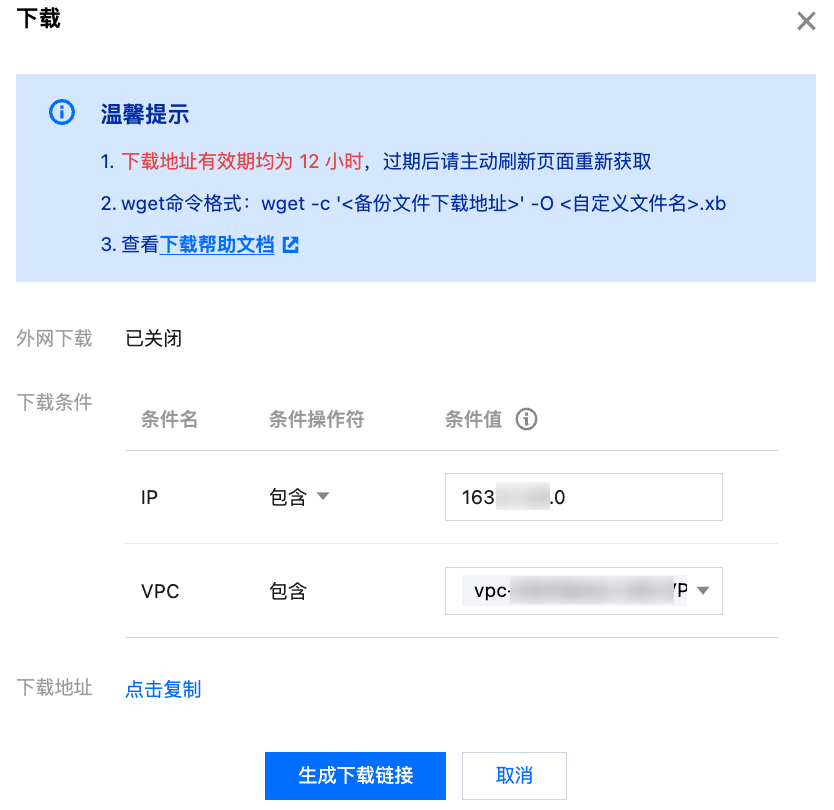Click the VPC row 包含 operator text

(x=288, y=591)
